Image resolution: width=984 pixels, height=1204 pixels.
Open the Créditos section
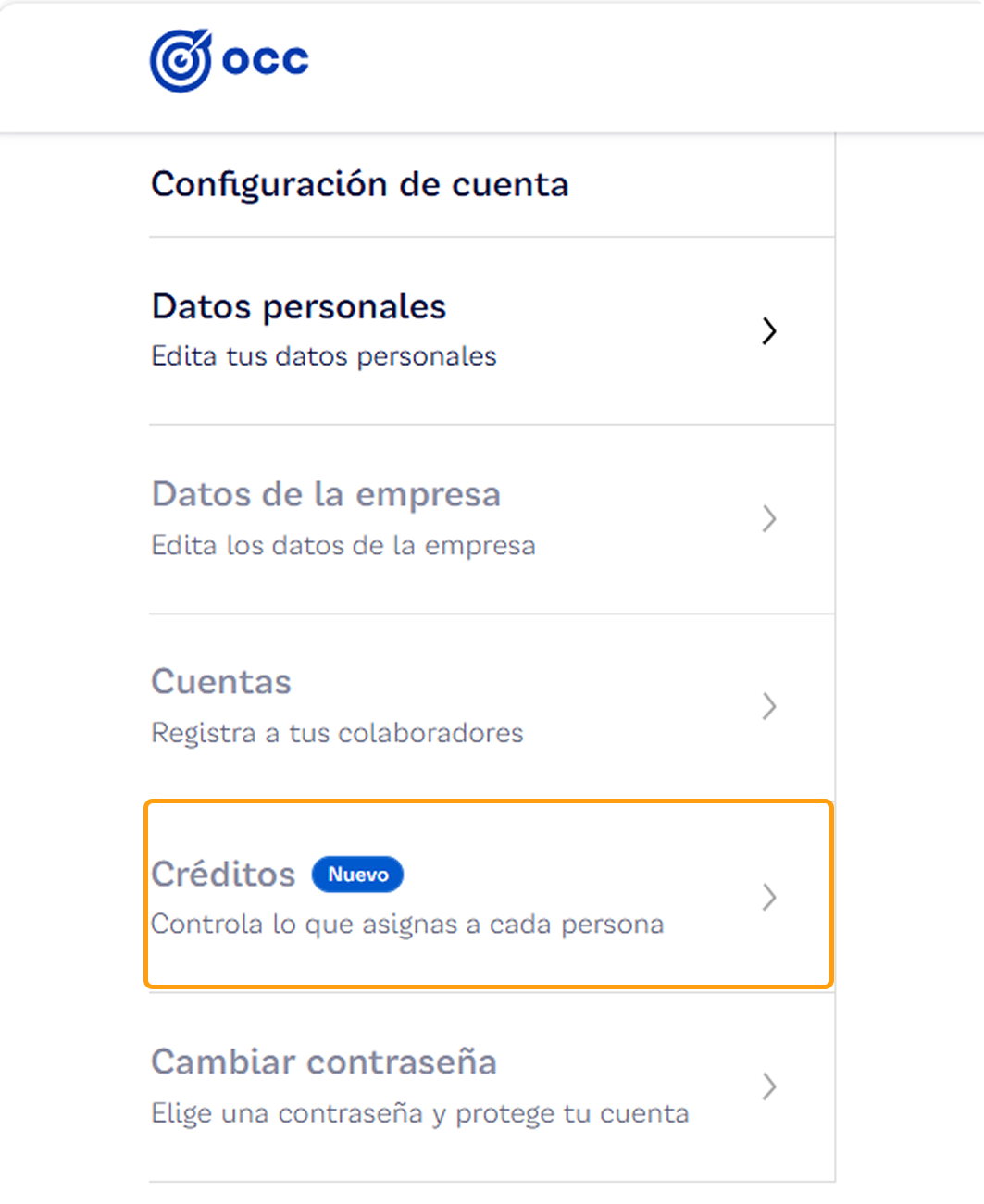click(x=223, y=874)
